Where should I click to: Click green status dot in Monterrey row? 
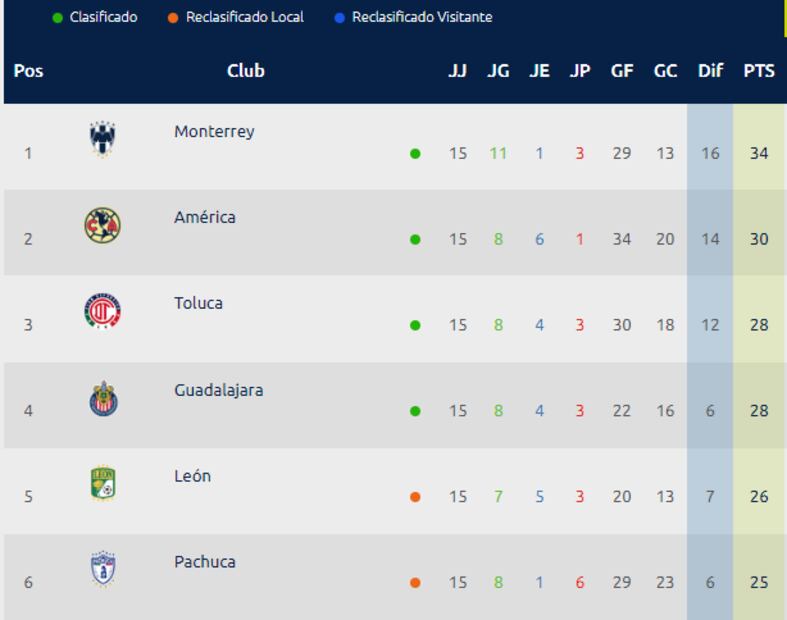[x=415, y=154]
